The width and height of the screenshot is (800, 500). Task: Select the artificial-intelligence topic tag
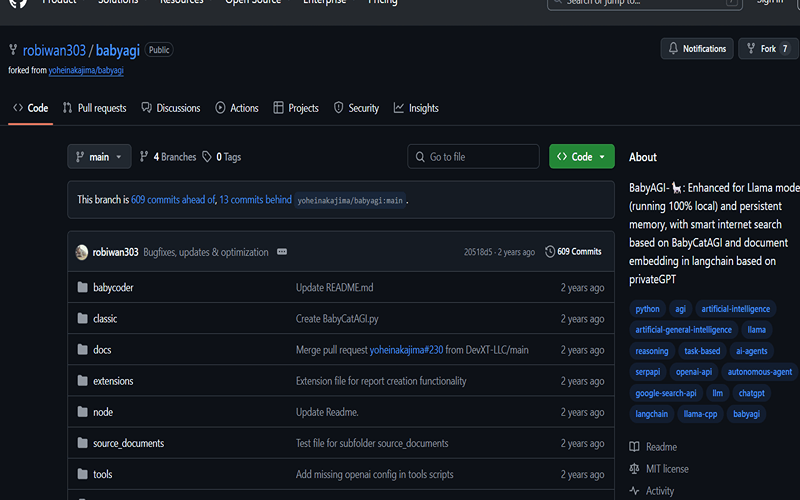[x=736, y=309]
